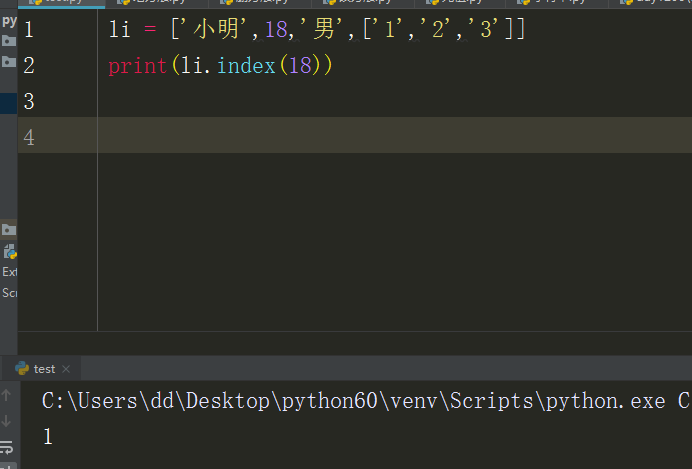Click the "li" variable name on line 1
The width and height of the screenshot is (692, 469).
click(x=120, y=30)
